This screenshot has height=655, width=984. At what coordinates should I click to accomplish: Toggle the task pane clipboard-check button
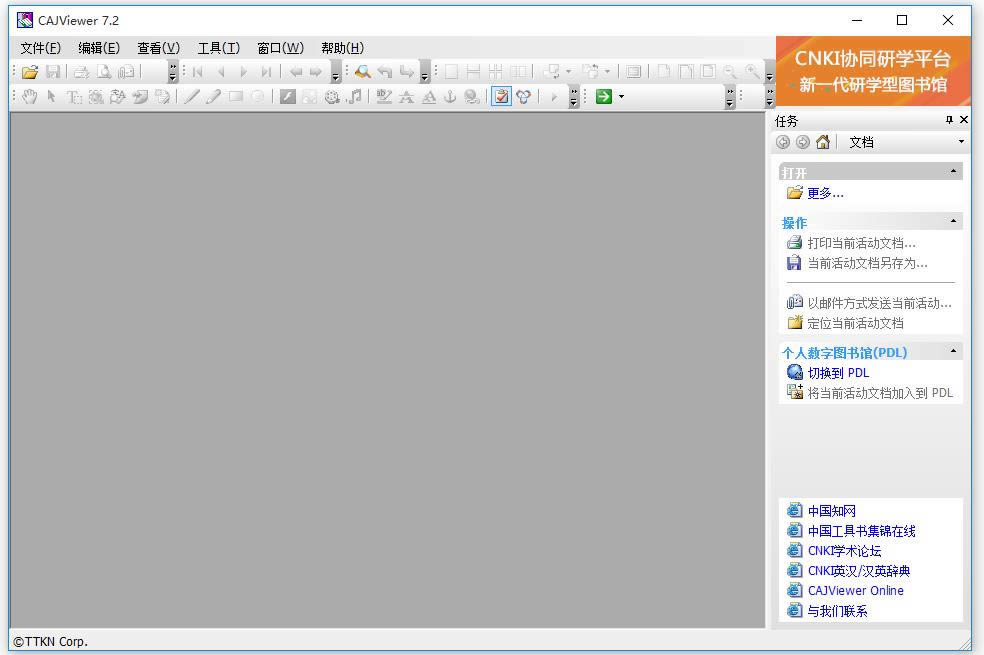[501, 97]
